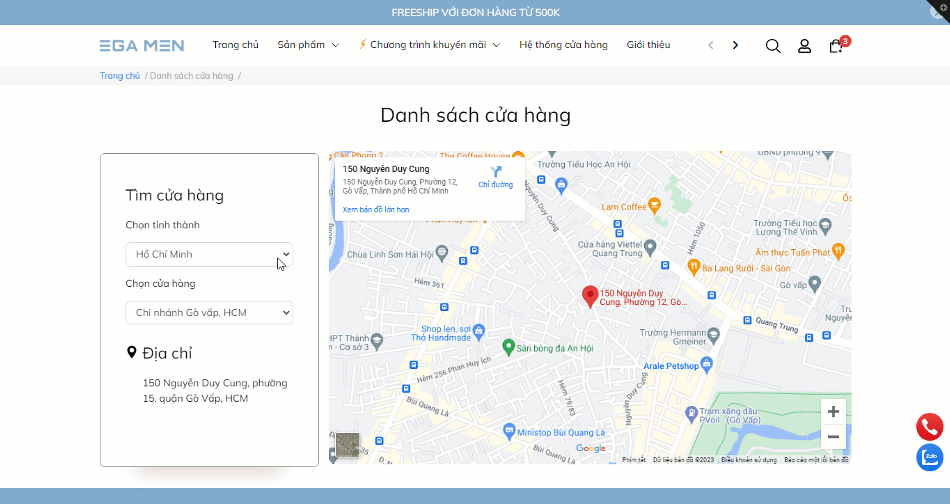Open the Zalo chat icon
Image resolution: width=950 pixels, height=504 pixels.
click(930, 458)
